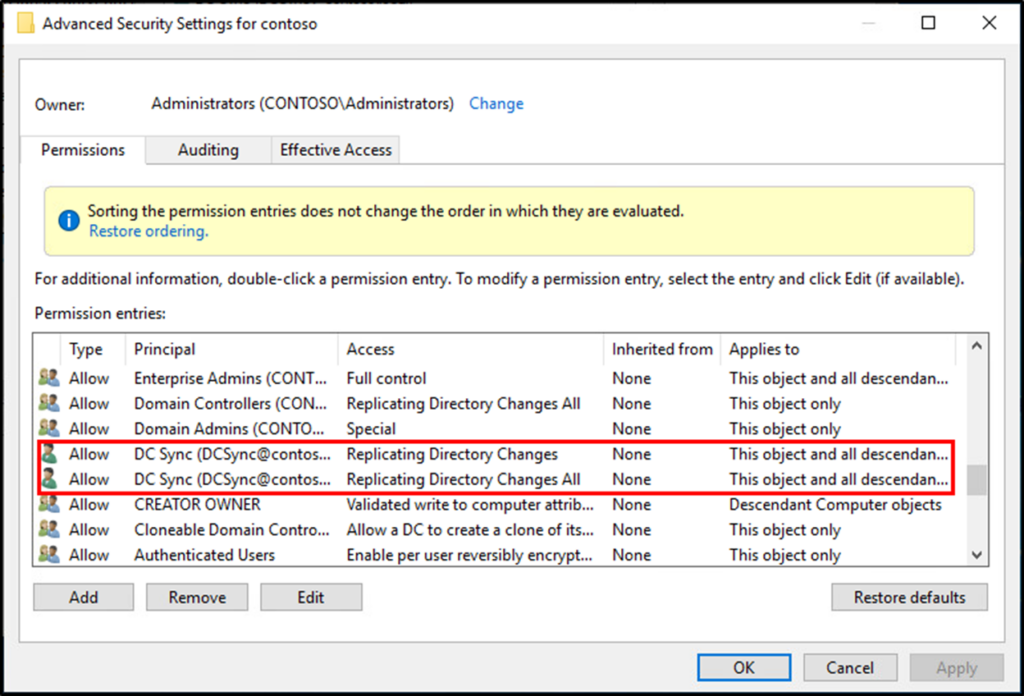This screenshot has height=696, width=1024.
Task: Click the Restore defaults button
Action: [909, 597]
